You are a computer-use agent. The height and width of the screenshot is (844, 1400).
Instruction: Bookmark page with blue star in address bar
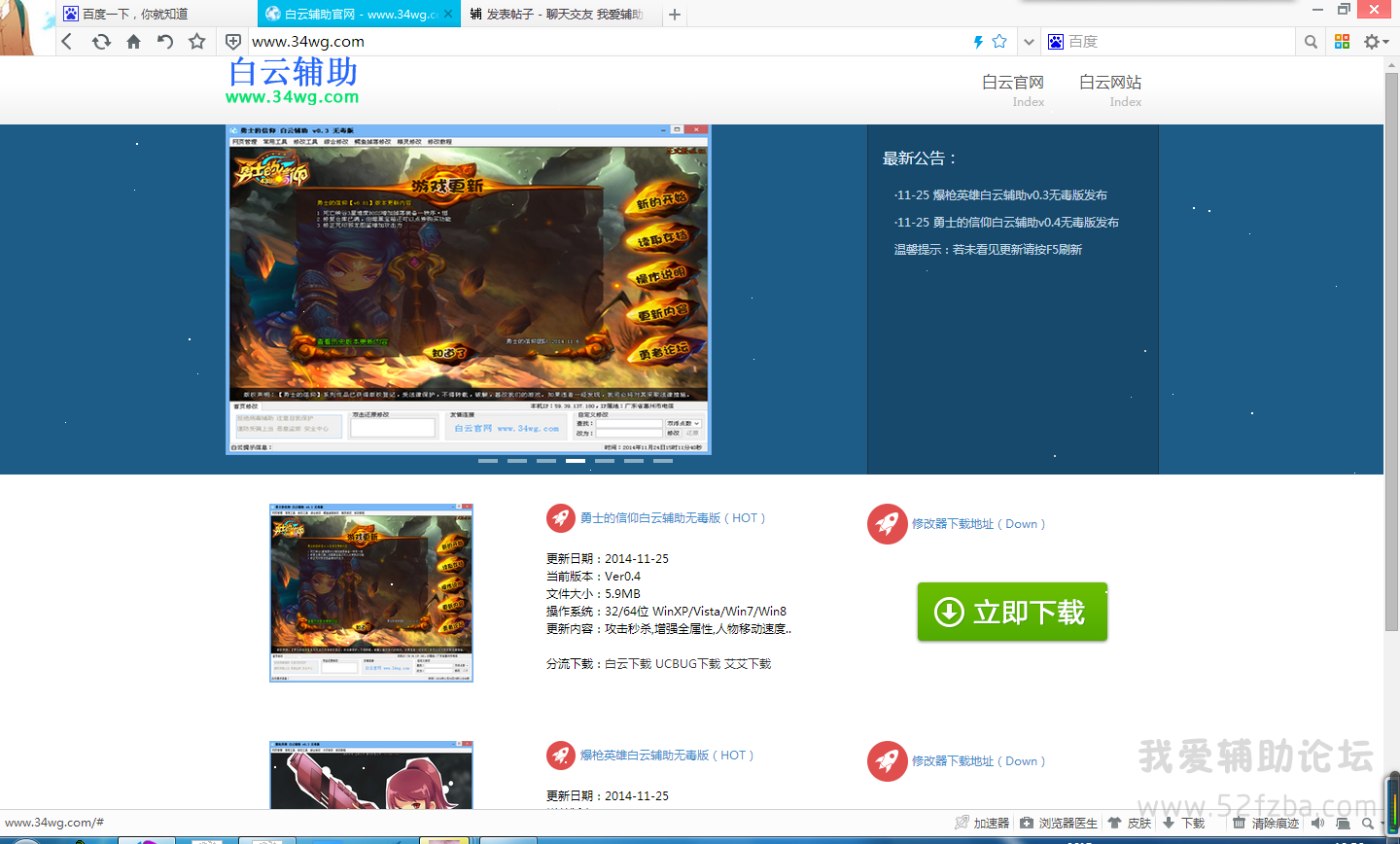999,42
